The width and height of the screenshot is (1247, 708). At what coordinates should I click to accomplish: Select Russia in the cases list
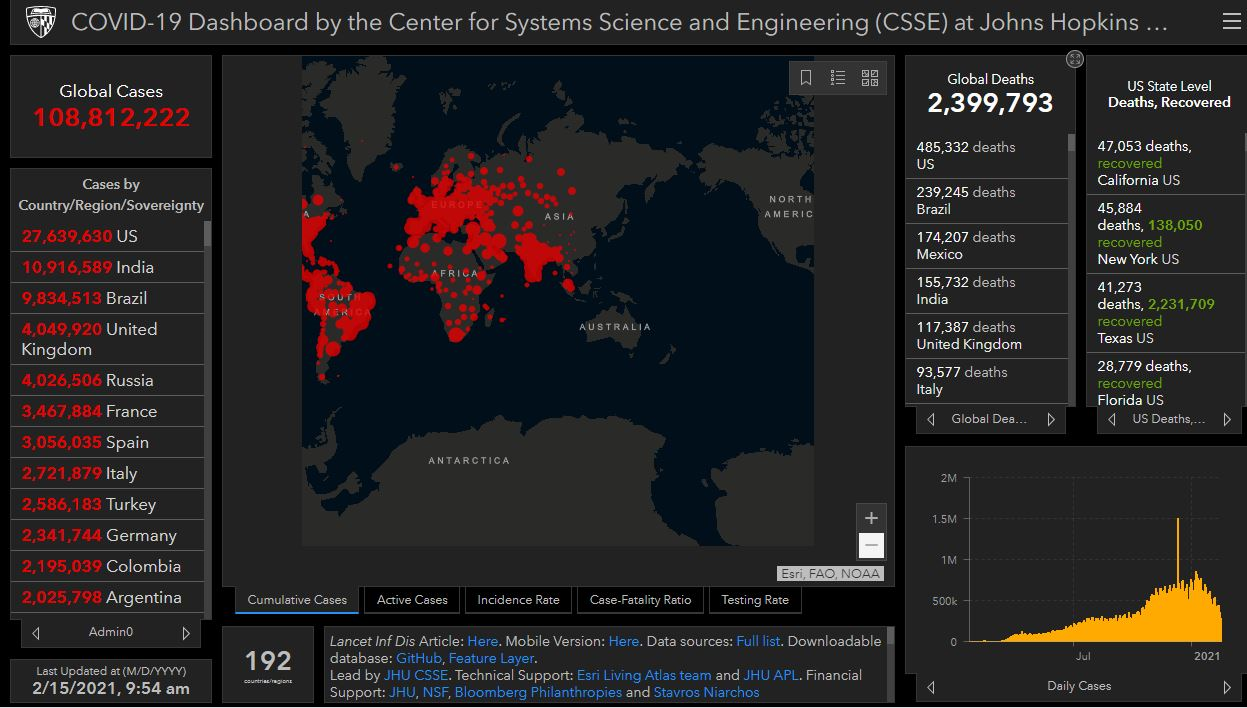pos(107,380)
